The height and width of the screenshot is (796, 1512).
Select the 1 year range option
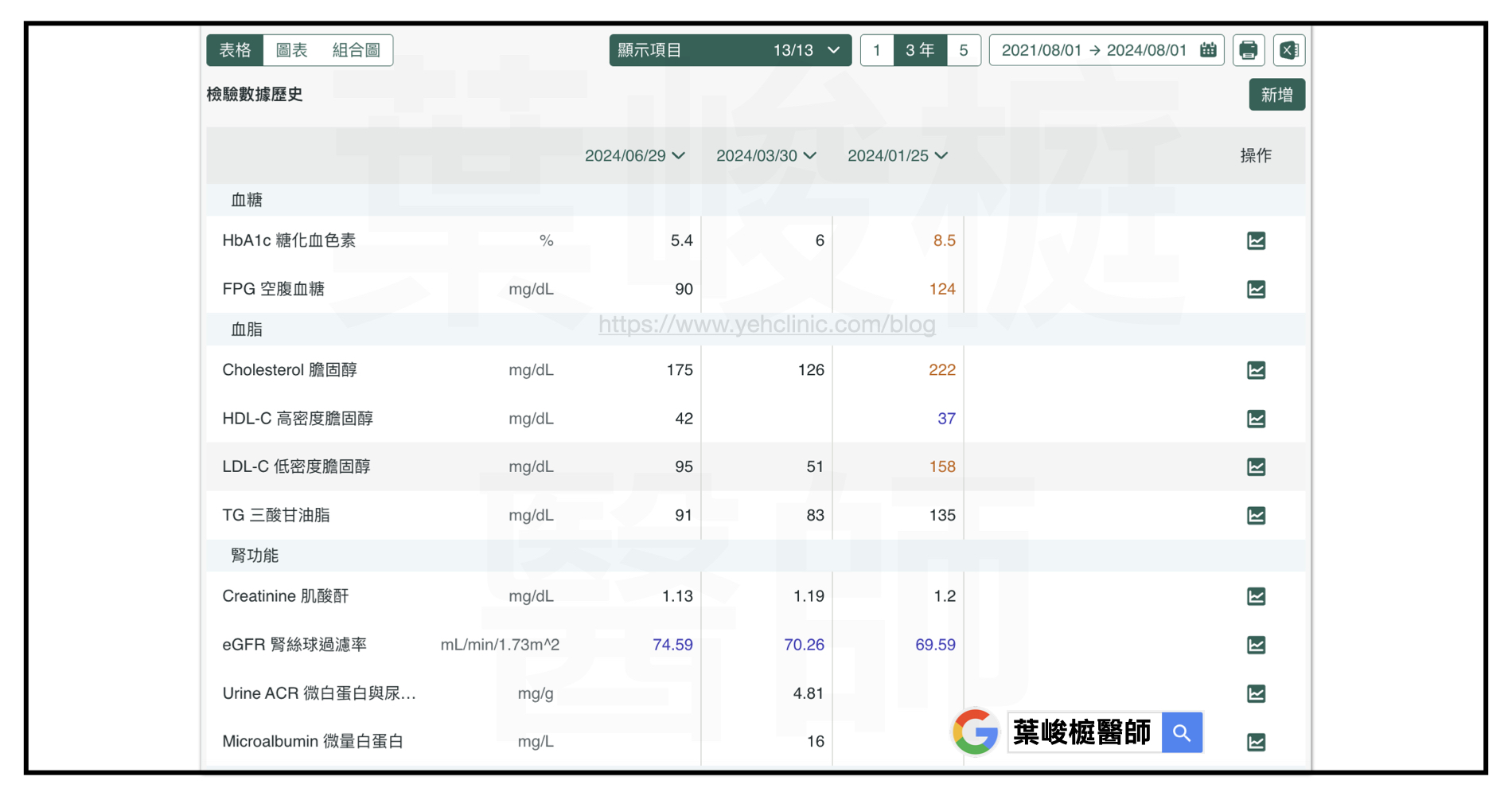click(x=877, y=50)
